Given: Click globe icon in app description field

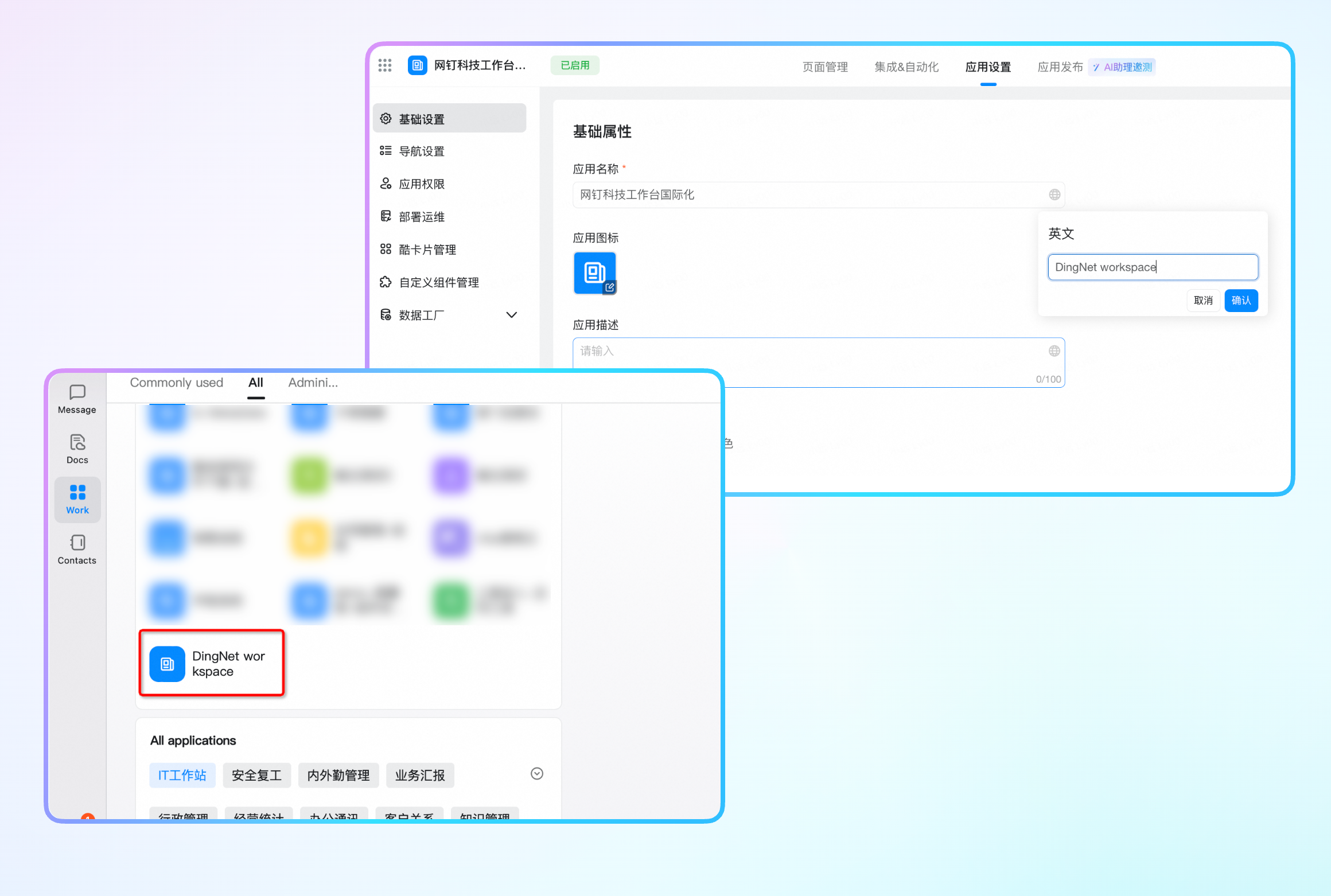Looking at the screenshot, I should pos(1054,351).
